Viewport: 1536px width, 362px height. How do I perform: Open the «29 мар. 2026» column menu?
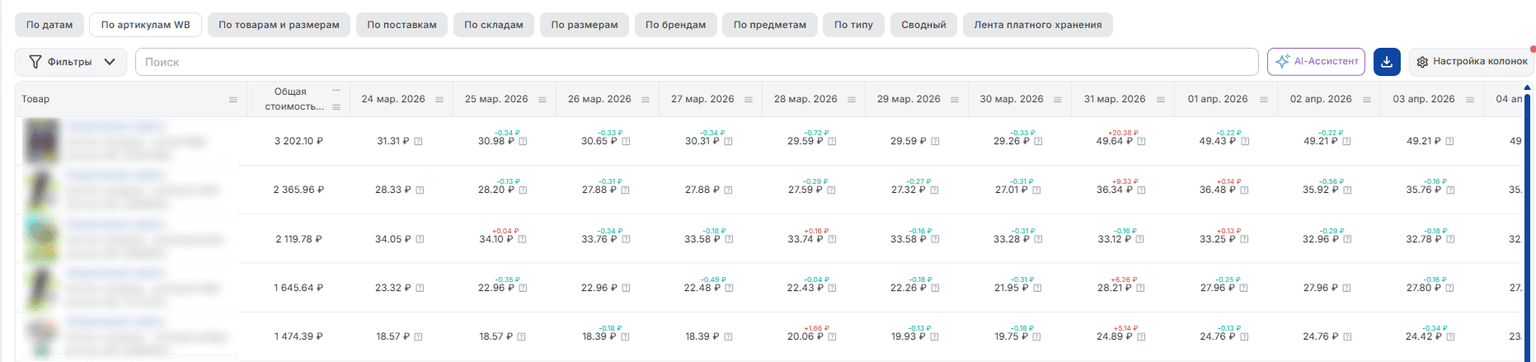point(956,100)
